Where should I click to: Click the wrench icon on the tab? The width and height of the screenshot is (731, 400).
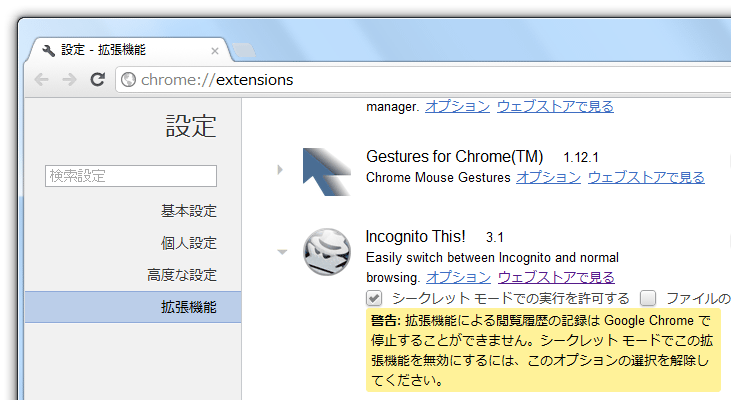48,50
